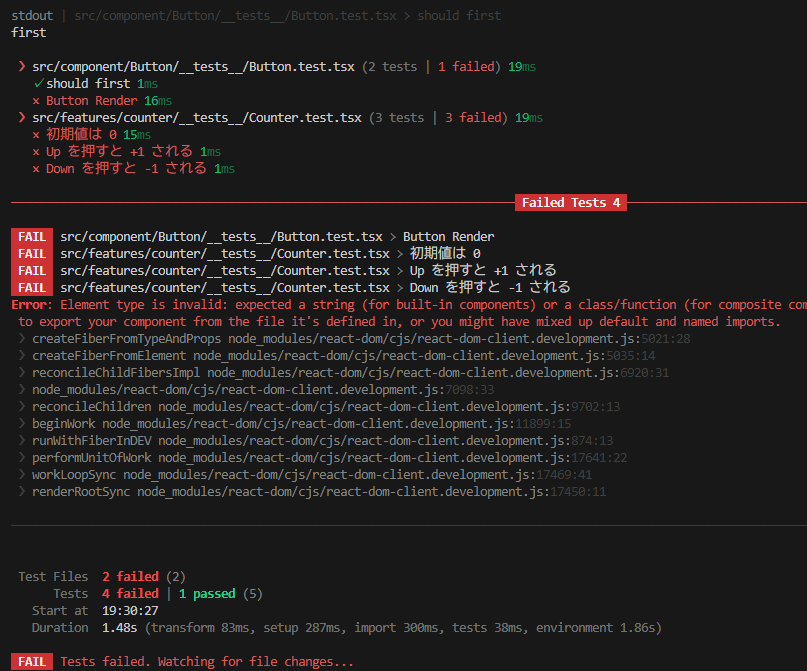Click the FAIL badge for Button Render
The width and height of the screenshot is (807, 671).
(x=31, y=237)
